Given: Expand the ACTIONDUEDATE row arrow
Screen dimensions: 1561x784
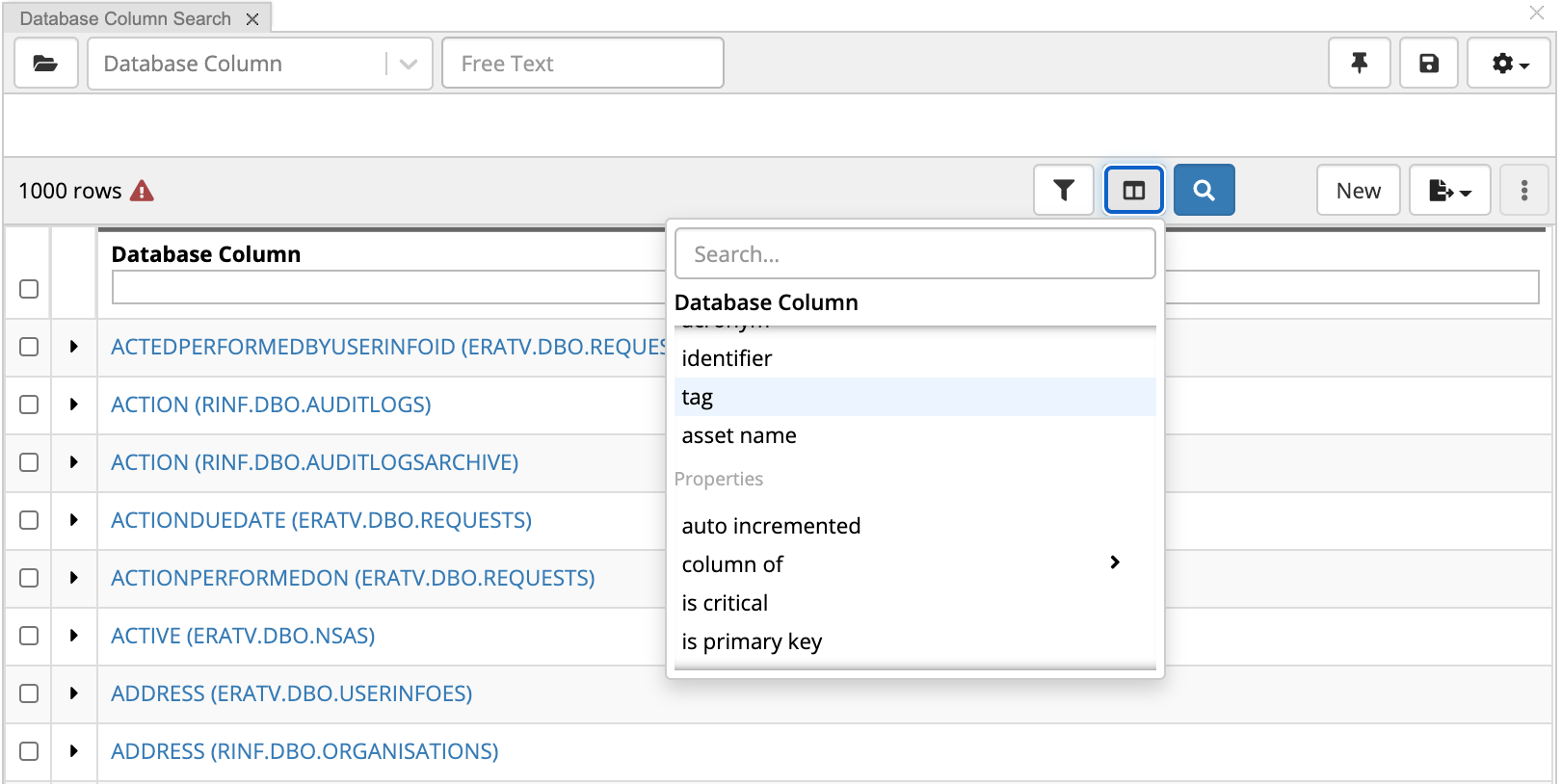Looking at the screenshot, I should pyautogui.click(x=73, y=520).
